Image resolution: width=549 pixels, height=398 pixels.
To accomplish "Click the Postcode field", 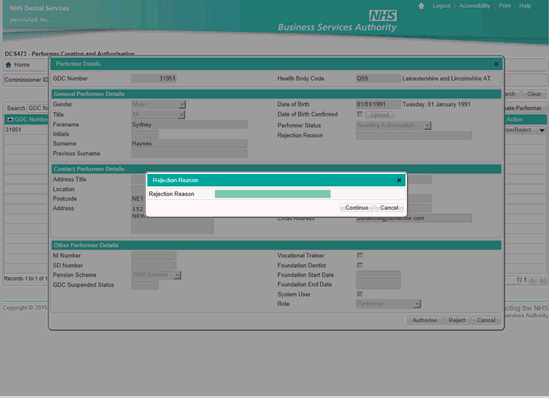I will point(138,198).
